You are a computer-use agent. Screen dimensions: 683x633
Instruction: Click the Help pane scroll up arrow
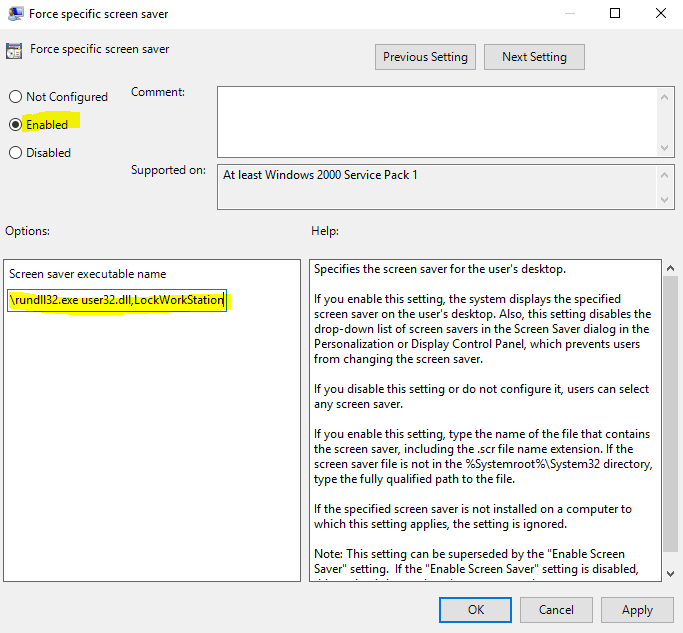(x=669, y=268)
